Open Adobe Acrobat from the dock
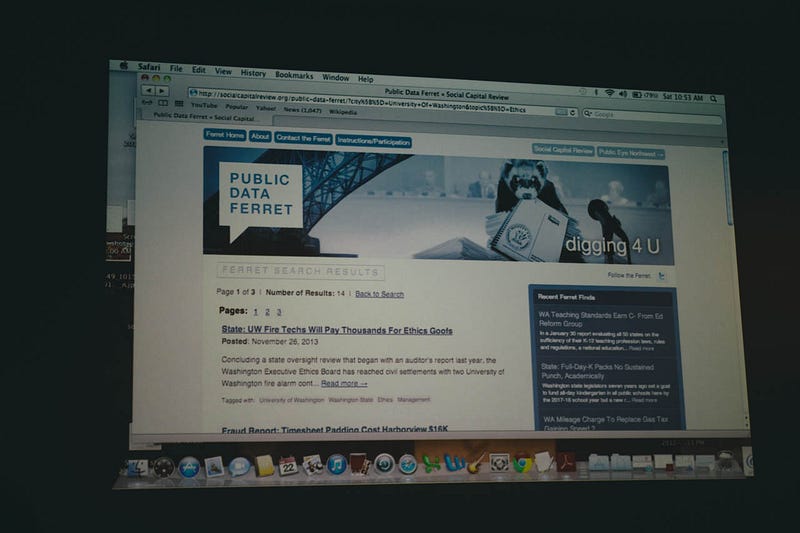 [567, 462]
